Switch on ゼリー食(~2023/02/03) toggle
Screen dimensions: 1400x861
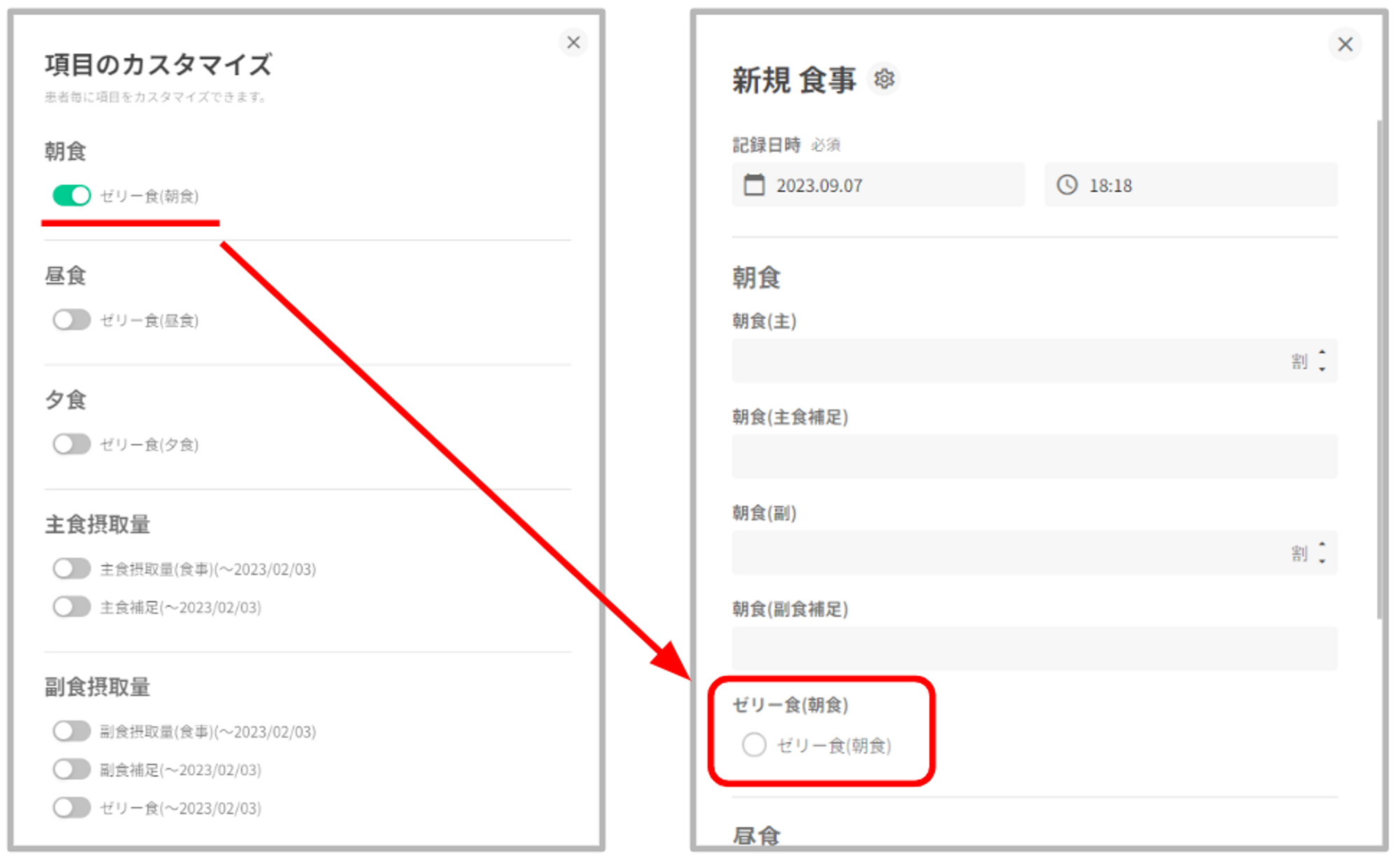[x=71, y=808]
